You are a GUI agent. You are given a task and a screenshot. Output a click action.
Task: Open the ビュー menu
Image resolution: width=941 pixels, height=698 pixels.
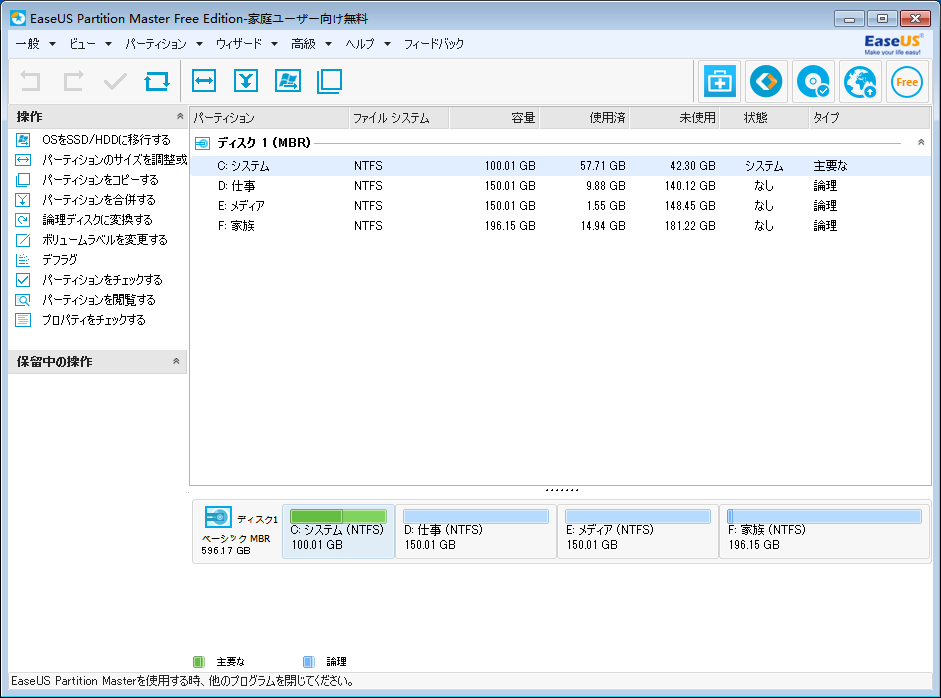[x=83, y=44]
